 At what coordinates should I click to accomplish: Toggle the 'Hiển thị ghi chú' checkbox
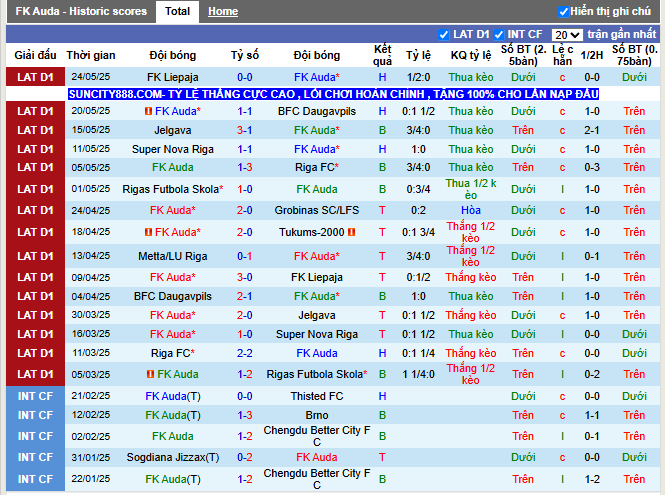564,12
